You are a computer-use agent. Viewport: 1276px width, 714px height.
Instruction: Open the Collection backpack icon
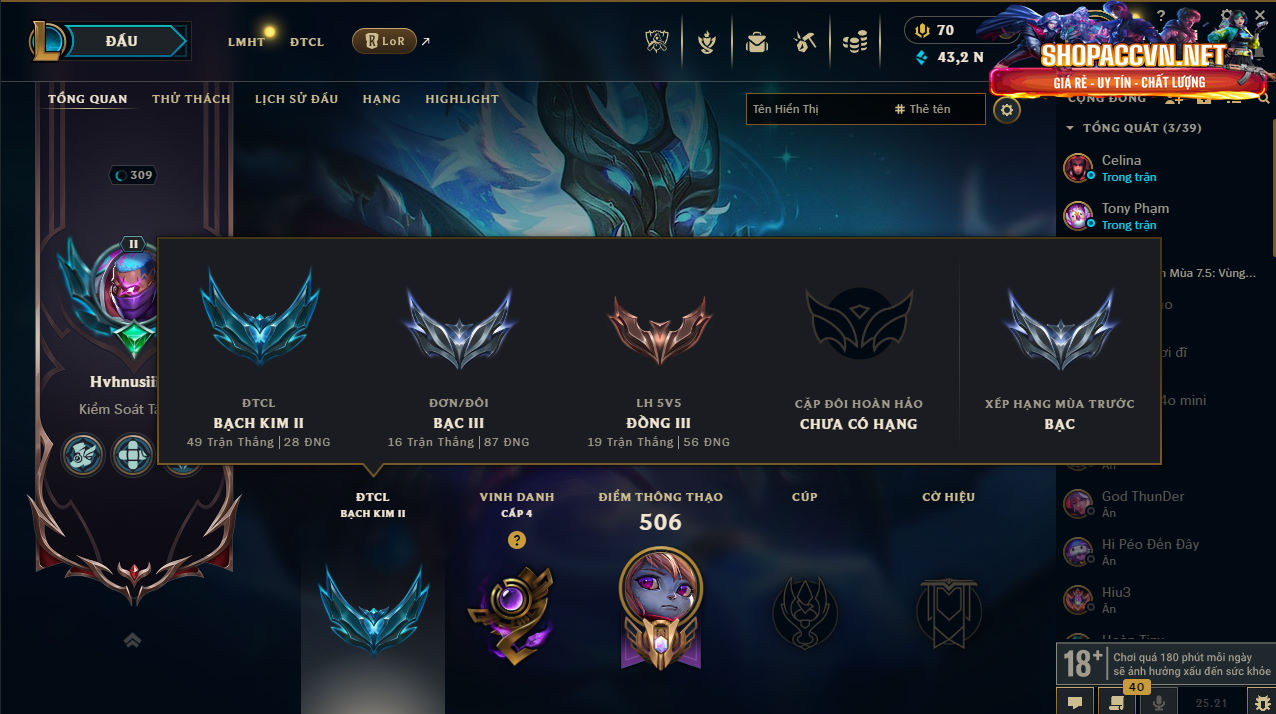point(757,42)
